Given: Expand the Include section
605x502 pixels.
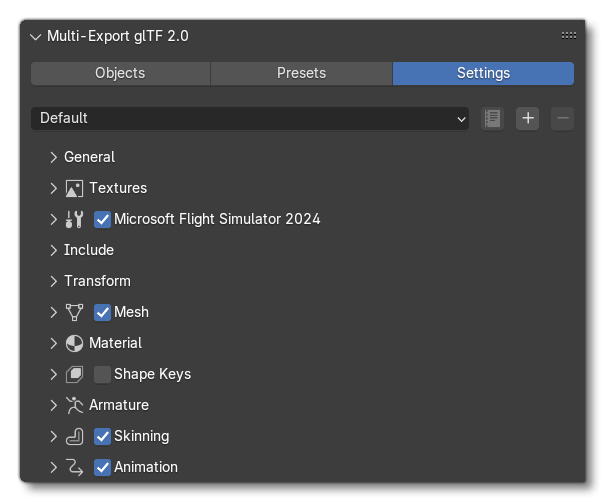Looking at the screenshot, I should point(53,250).
